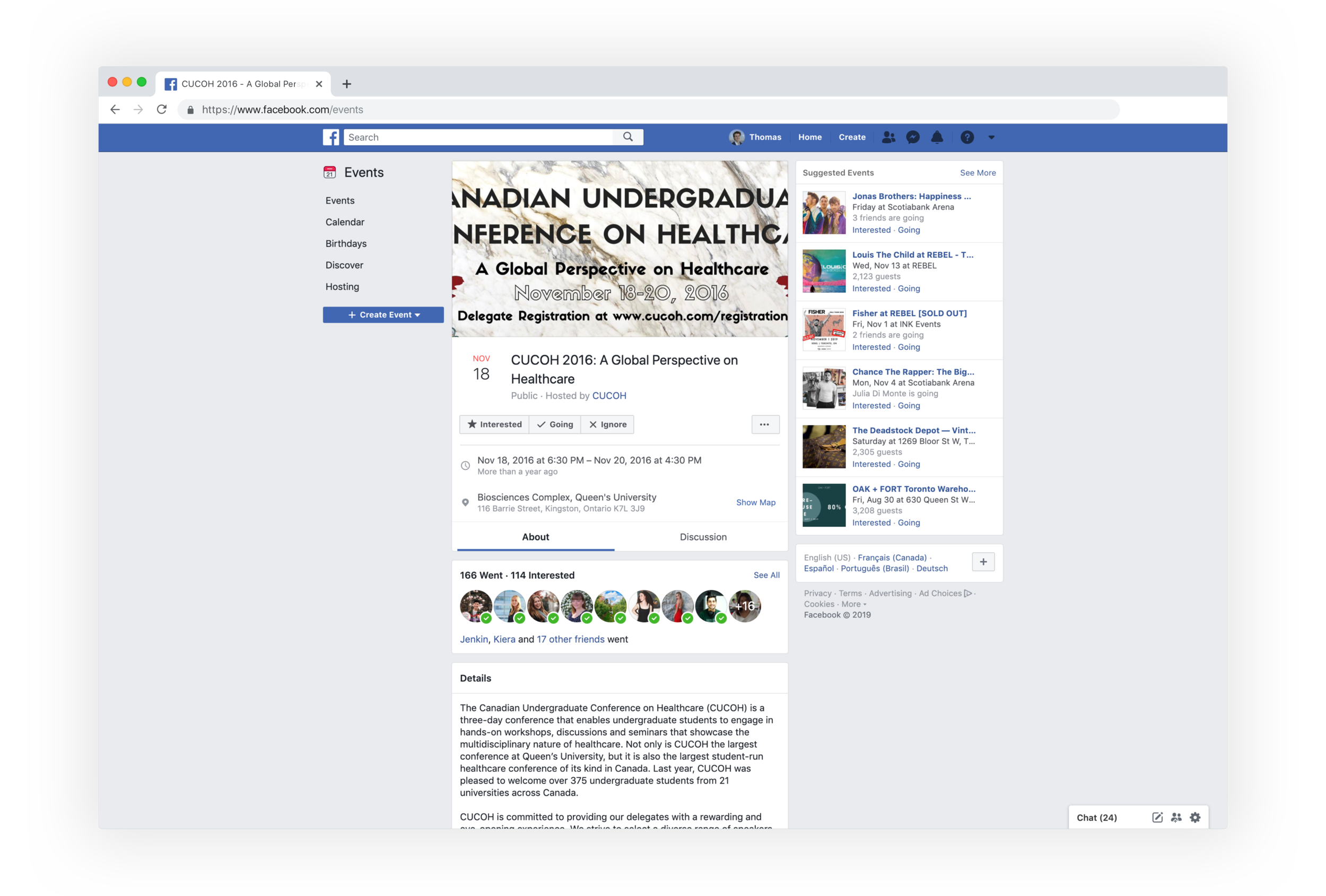The height and width of the screenshot is (896, 1326).
Task: Mark Interested for Chance The Rapper event
Action: click(871, 406)
